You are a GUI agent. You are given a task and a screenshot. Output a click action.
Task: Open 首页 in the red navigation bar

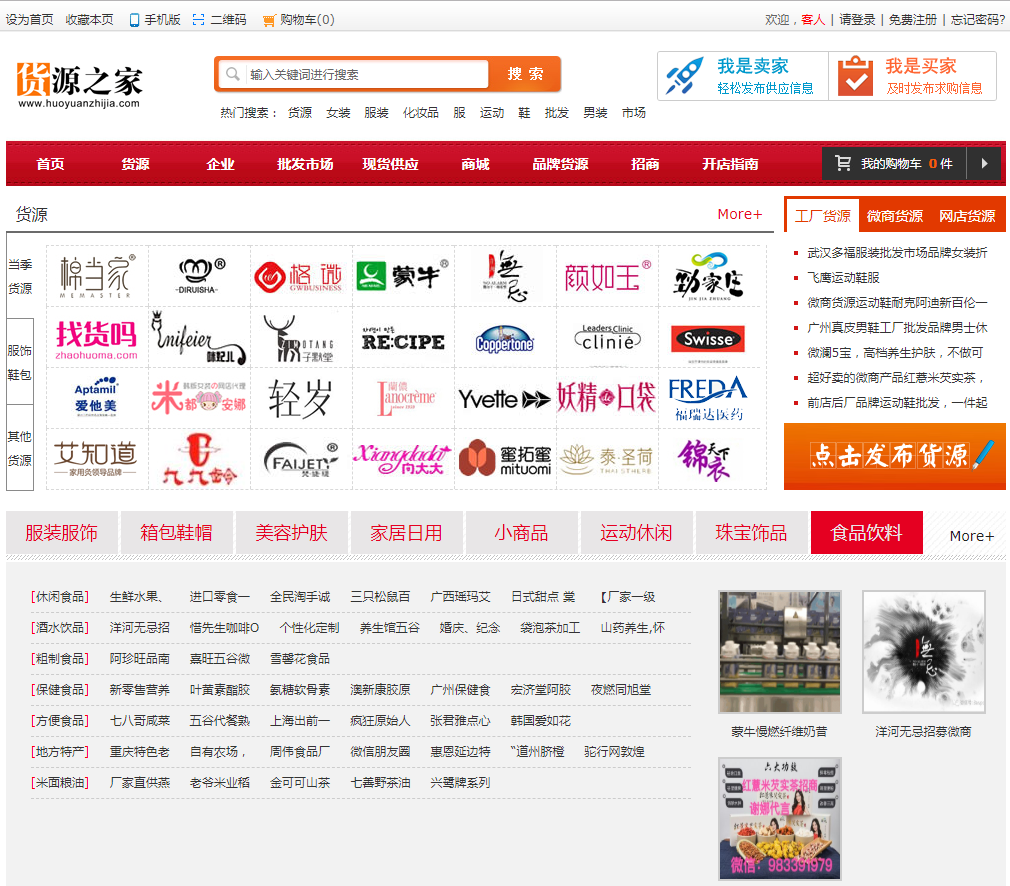pyautogui.click(x=50, y=164)
